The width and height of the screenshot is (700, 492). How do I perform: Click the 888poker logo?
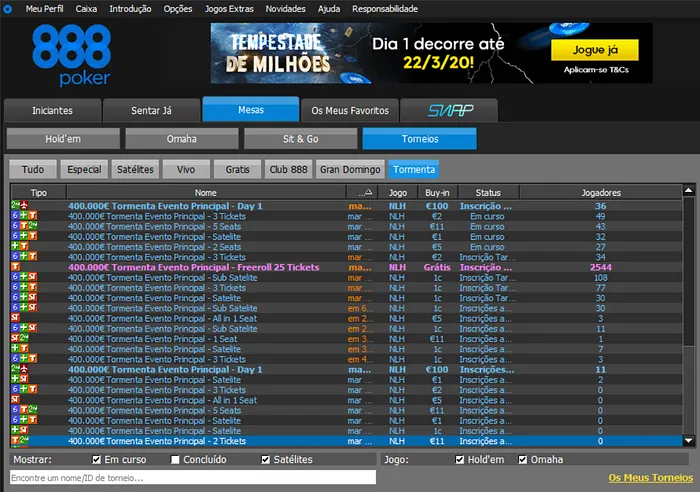tap(71, 55)
